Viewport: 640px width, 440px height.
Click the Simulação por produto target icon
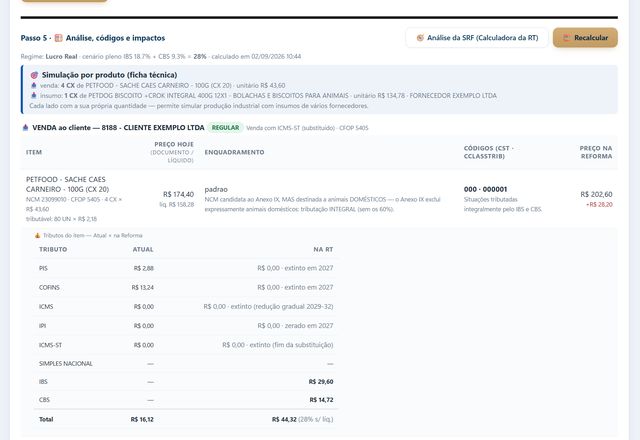click(x=34, y=75)
